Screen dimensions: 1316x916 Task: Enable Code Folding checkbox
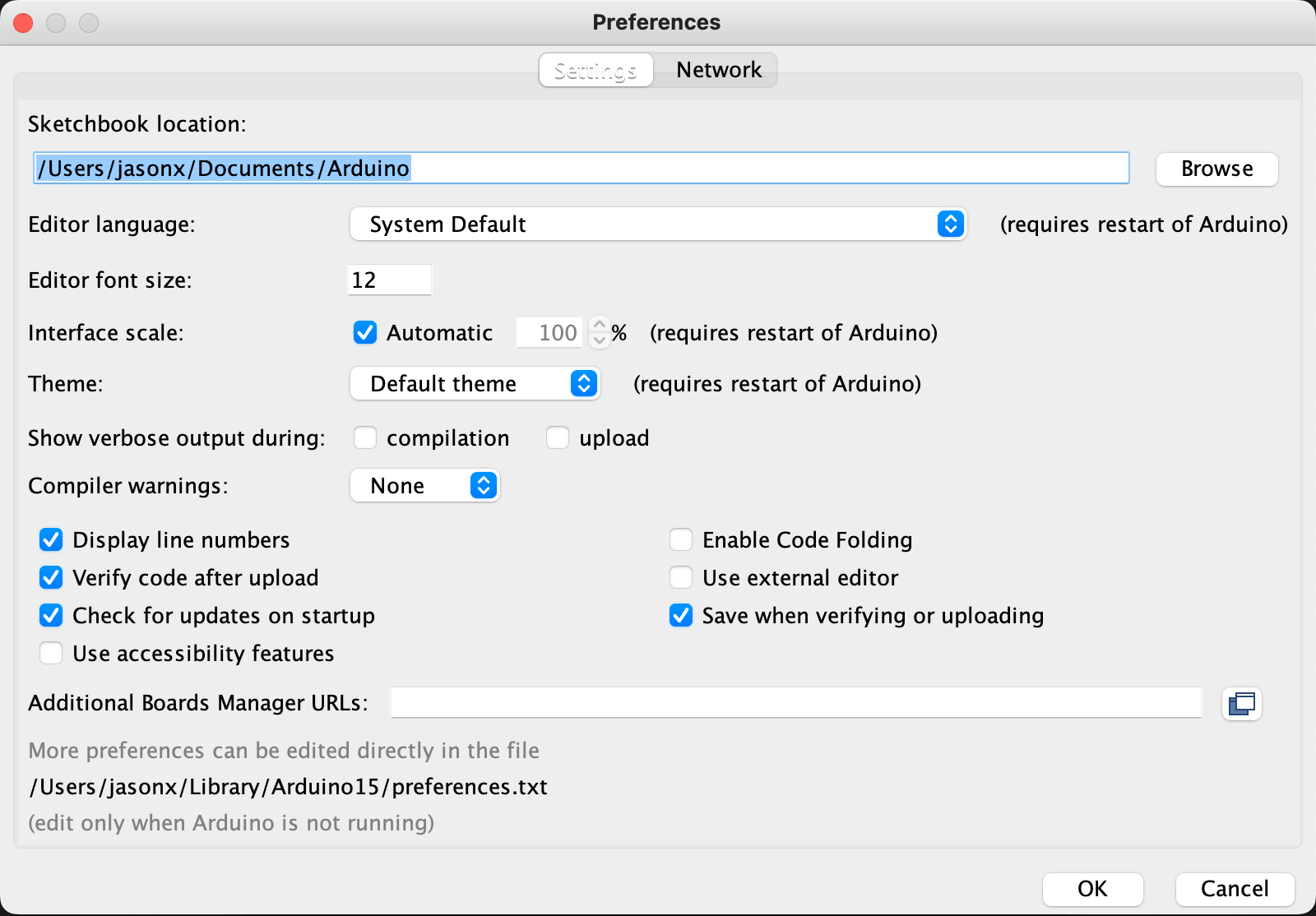coord(681,539)
